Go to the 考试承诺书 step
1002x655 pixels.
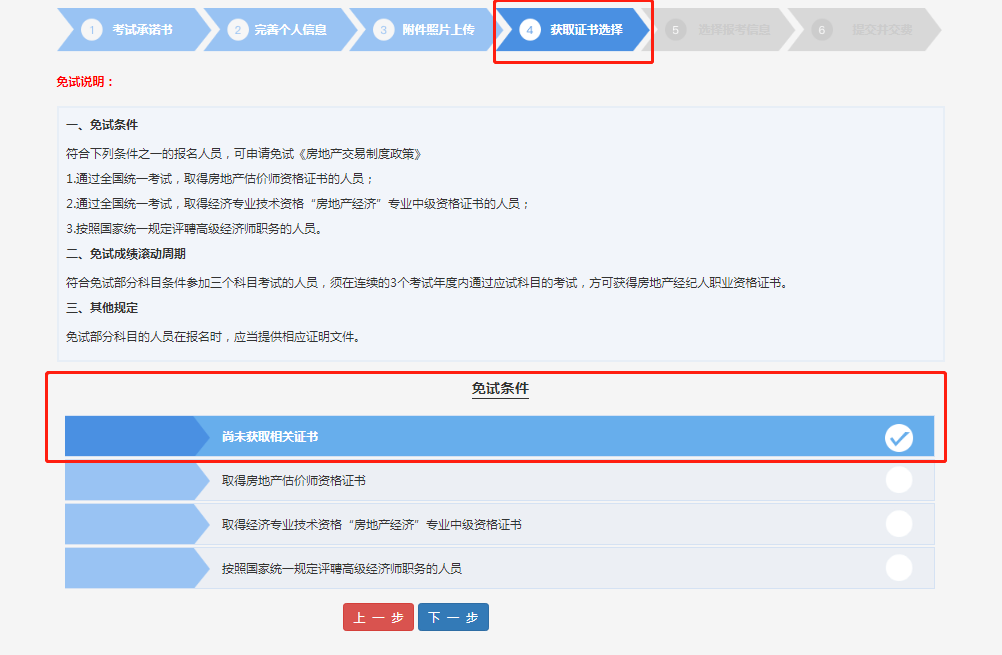[143, 30]
